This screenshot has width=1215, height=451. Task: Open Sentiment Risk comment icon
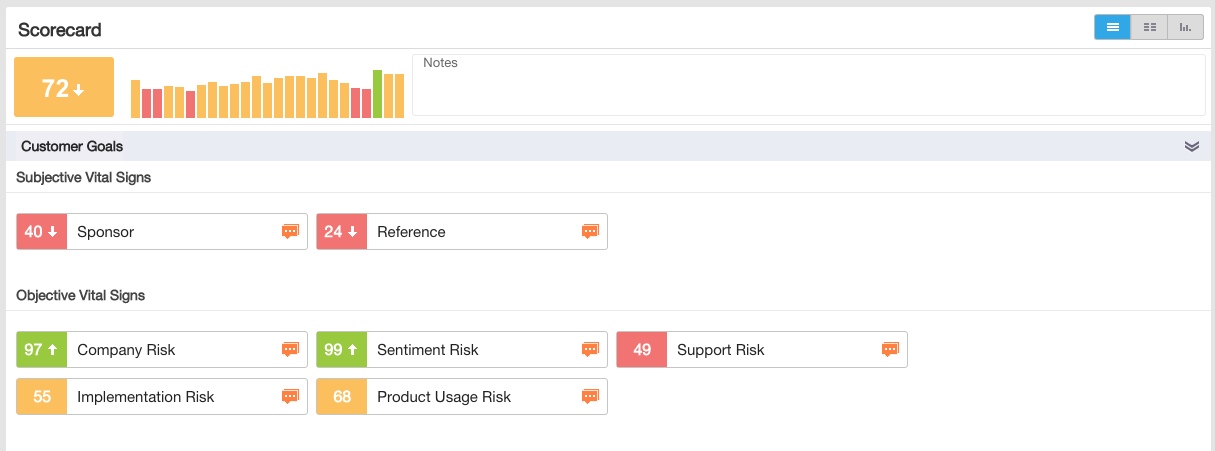point(590,350)
